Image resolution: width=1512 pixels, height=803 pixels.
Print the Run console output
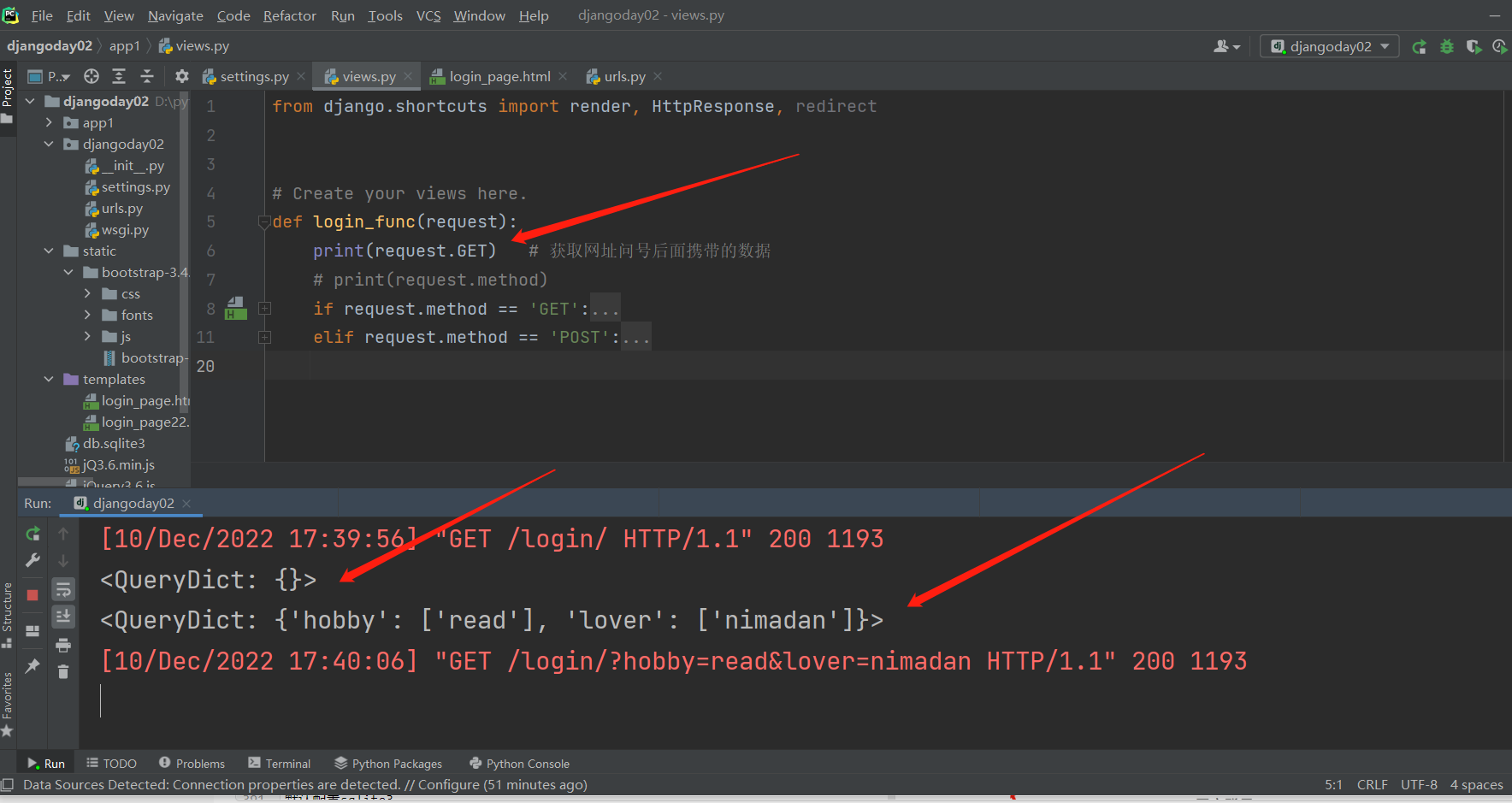(x=63, y=645)
